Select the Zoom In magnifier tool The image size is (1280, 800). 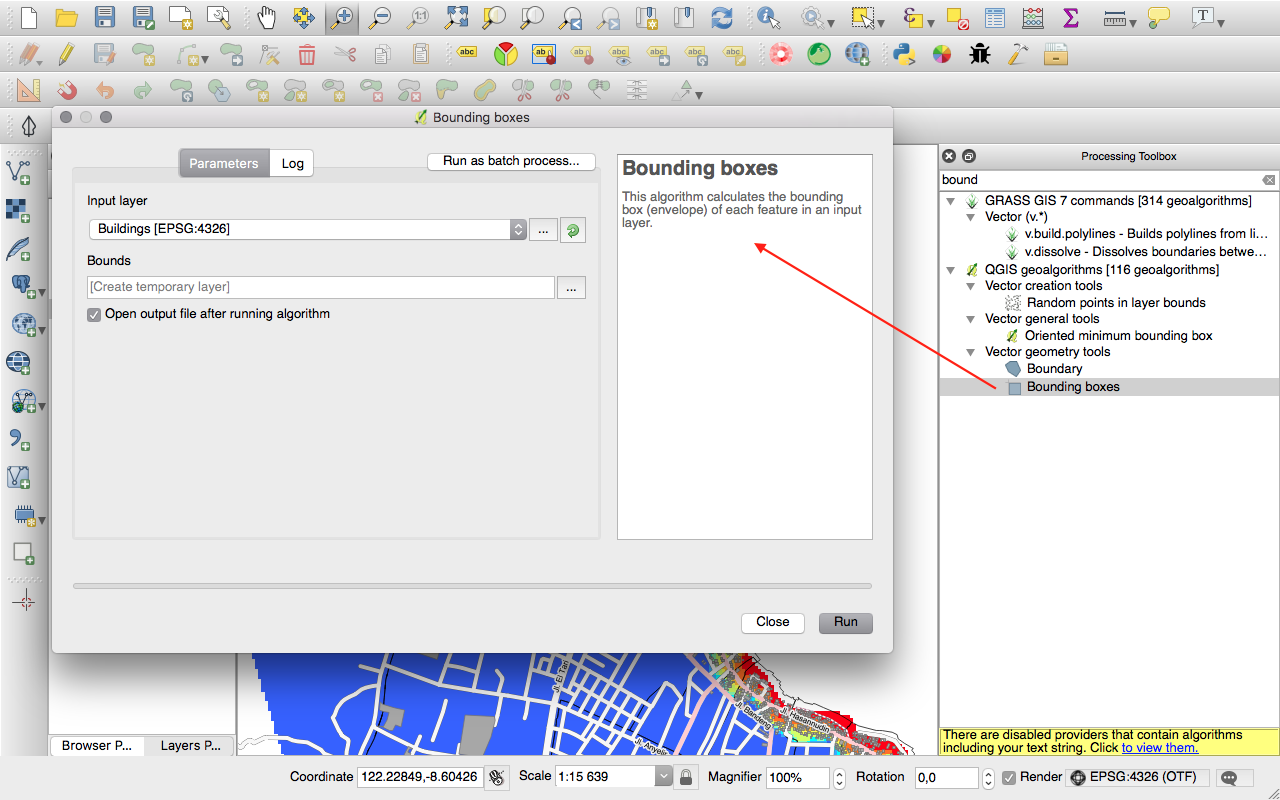(x=341, y=17)
